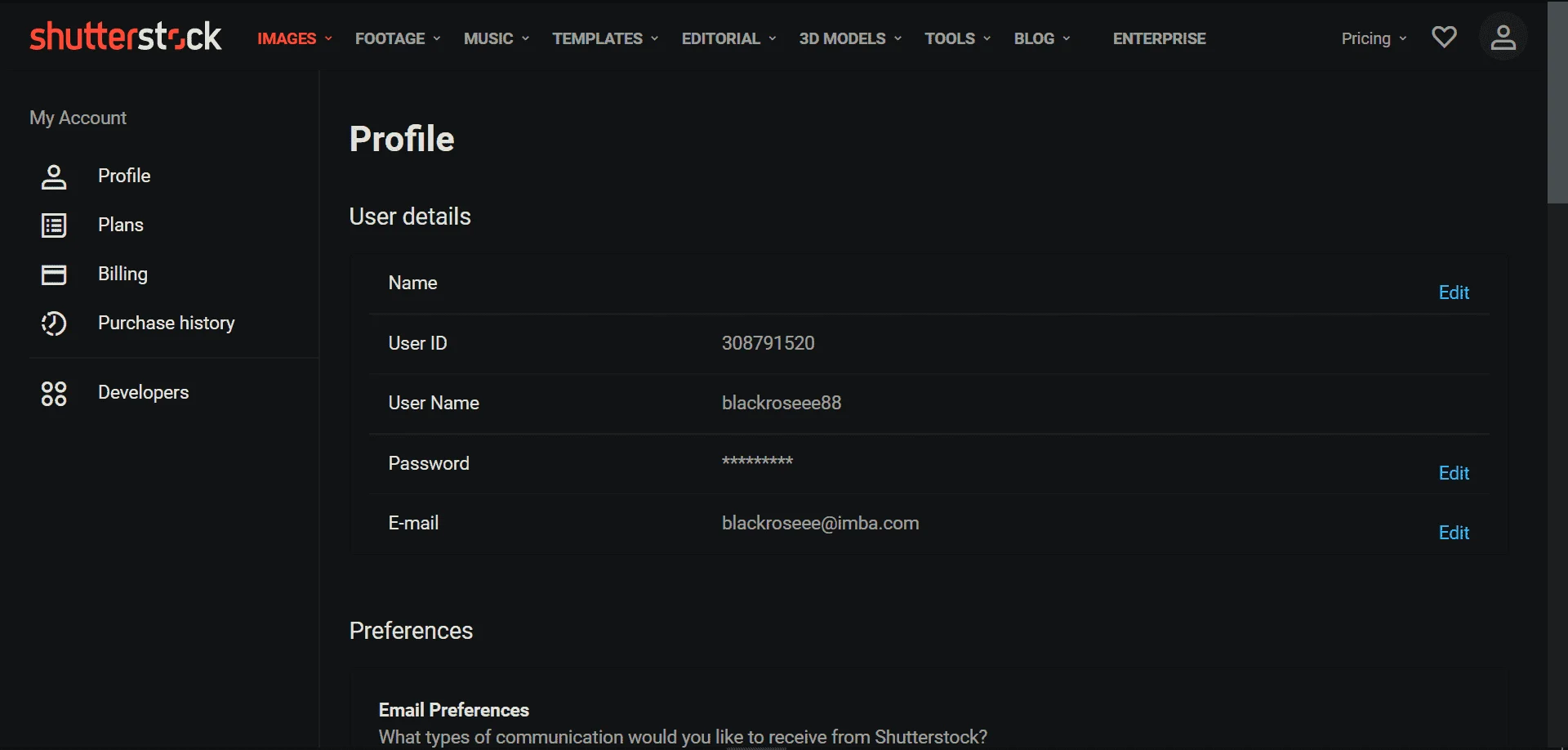
Task: Expand the Templates menu chevron
Action: (x=655, y=38)
